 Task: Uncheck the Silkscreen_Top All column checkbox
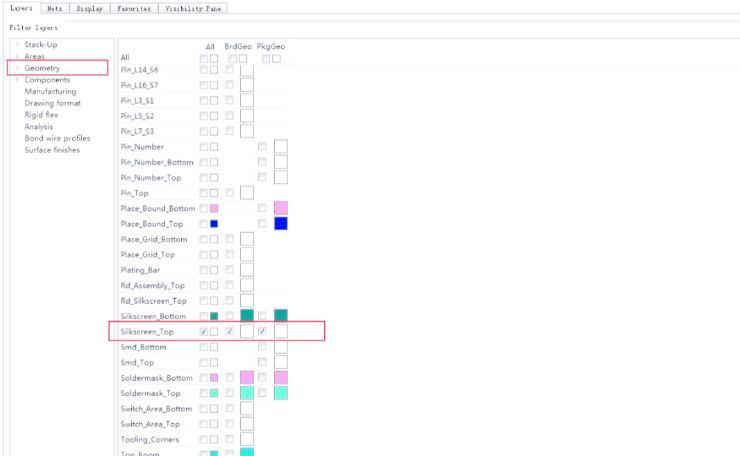click(x=204, y=331)
